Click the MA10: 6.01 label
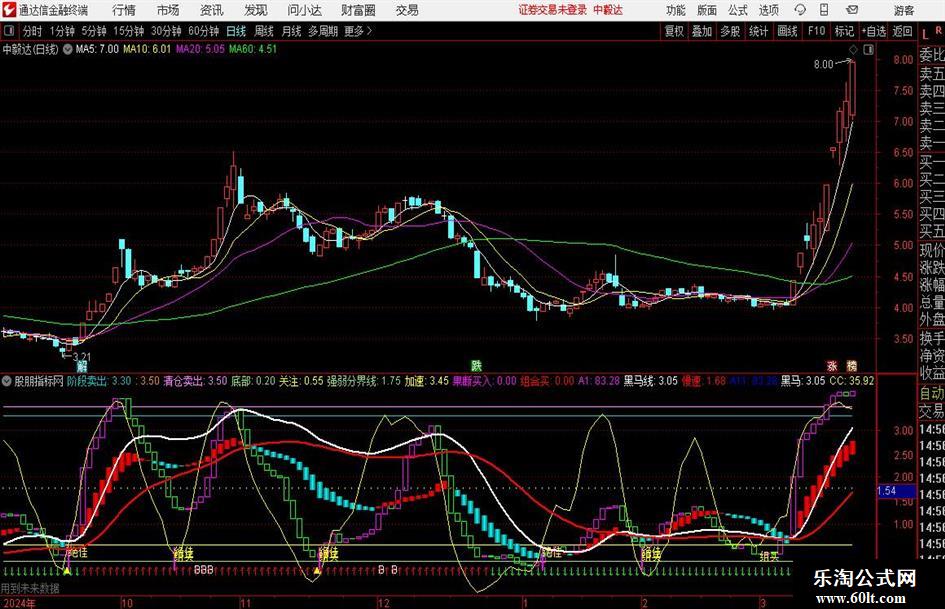 pyautogui.click(x=147, y=49)
